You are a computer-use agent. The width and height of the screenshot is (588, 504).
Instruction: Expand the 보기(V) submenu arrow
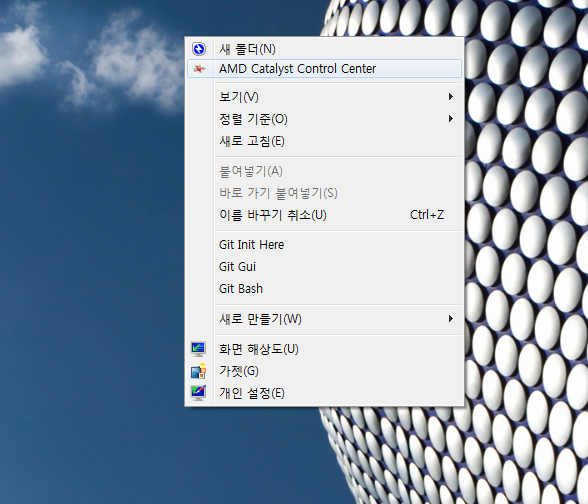(451, 97)
